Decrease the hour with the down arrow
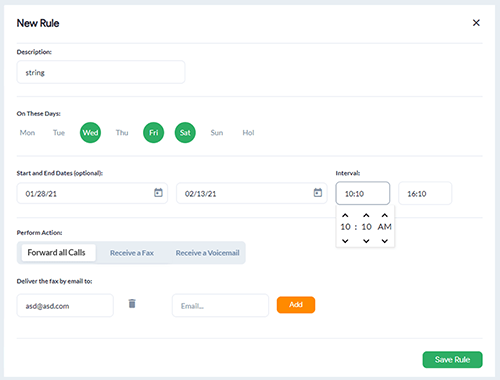This screenshot has height=380, width=500. click(x=345, y=241)
